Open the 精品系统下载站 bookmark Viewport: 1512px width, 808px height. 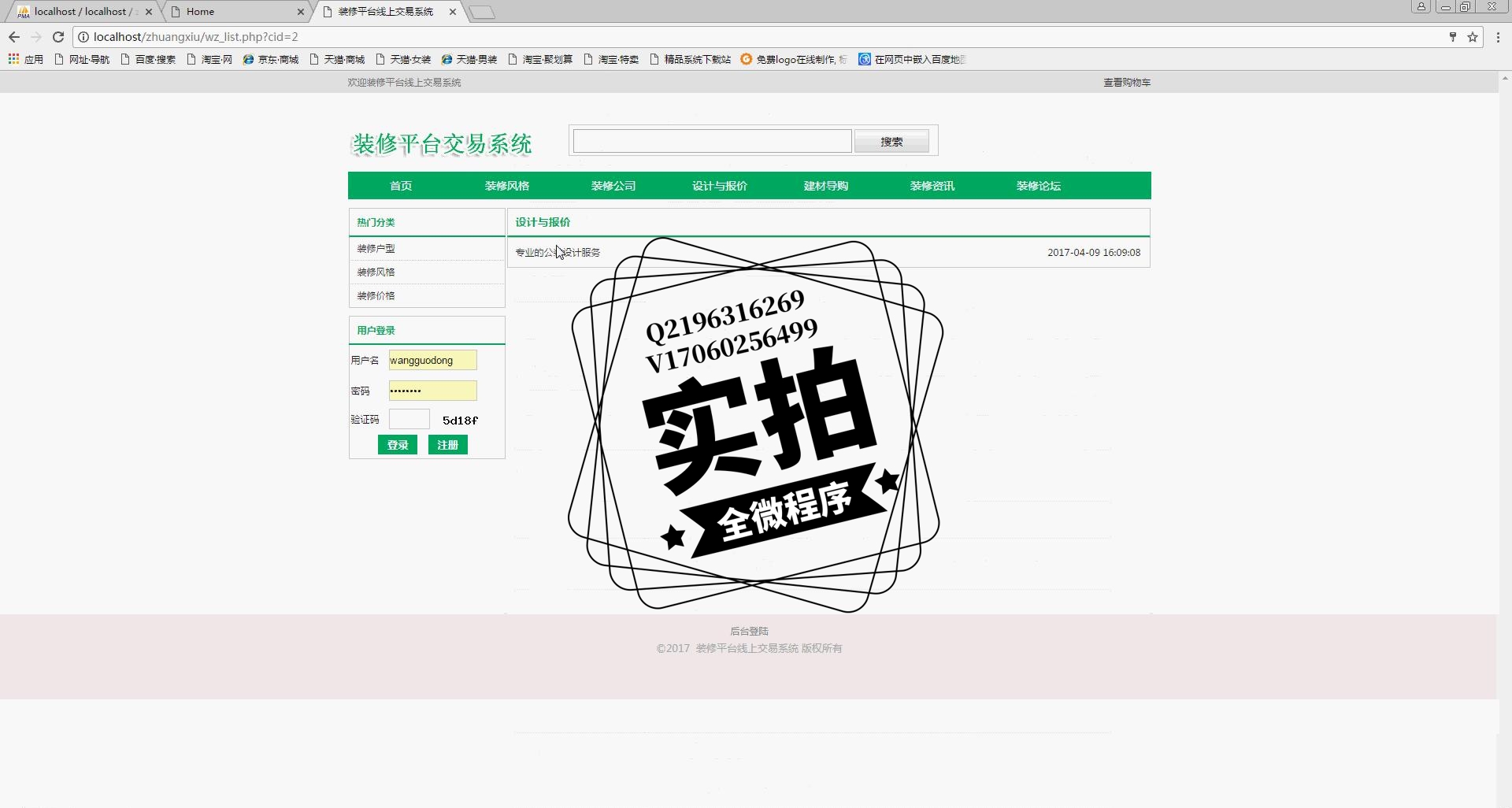(690, 59)
